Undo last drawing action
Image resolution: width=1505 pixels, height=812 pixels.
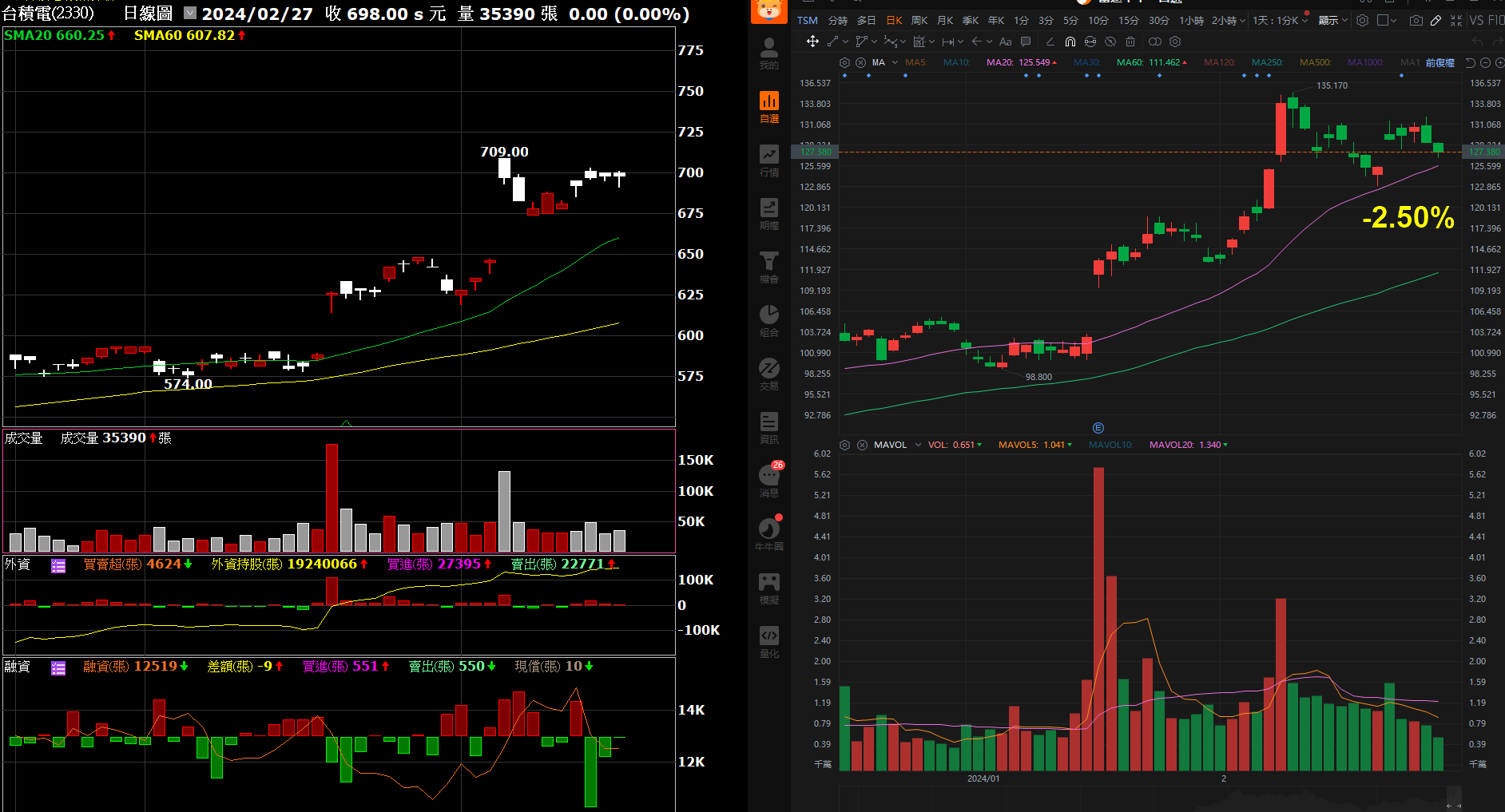coord(1477,42)
